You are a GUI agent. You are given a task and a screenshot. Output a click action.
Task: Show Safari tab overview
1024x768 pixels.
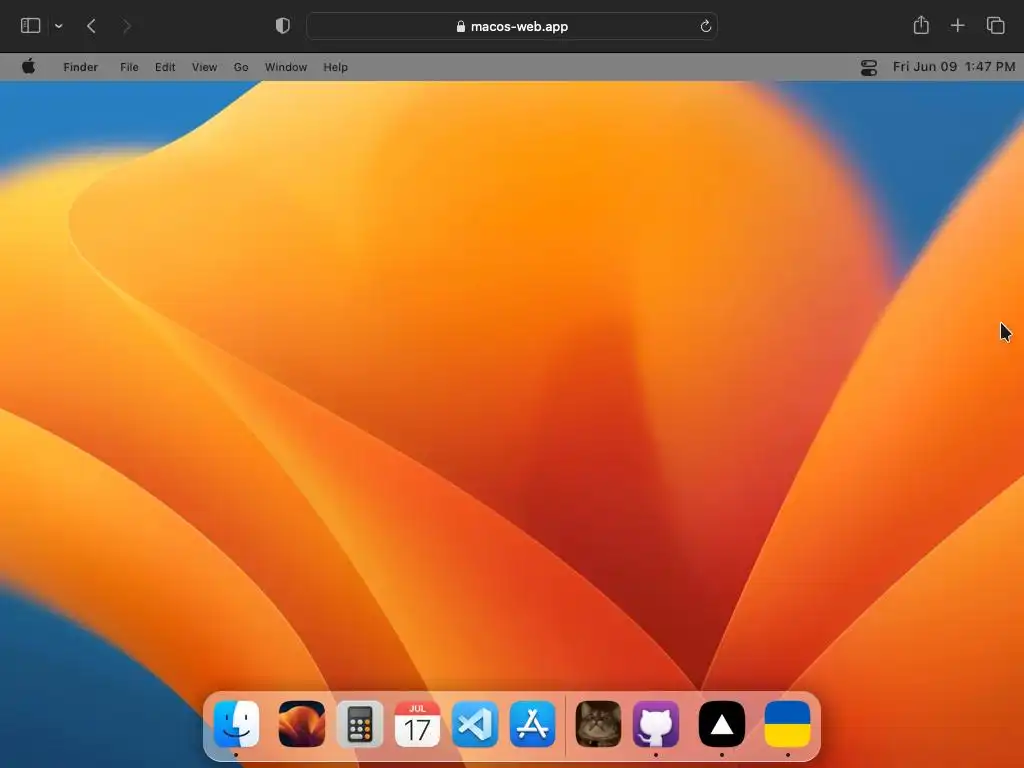coord(995,26)
